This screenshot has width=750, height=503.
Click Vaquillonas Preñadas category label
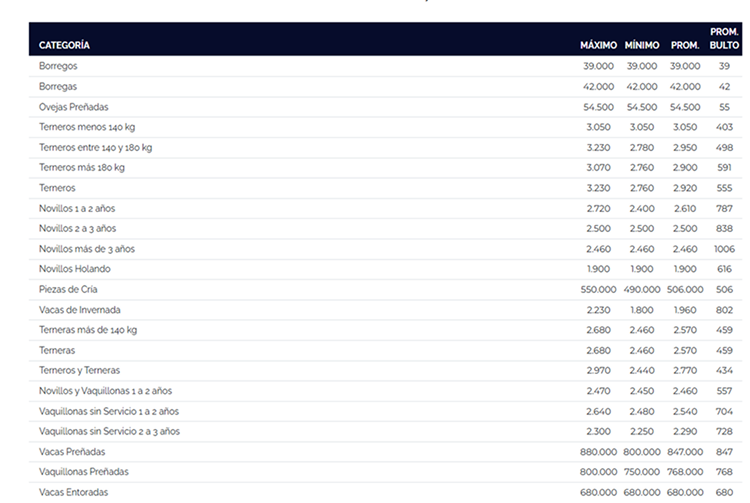click(84, 472)
